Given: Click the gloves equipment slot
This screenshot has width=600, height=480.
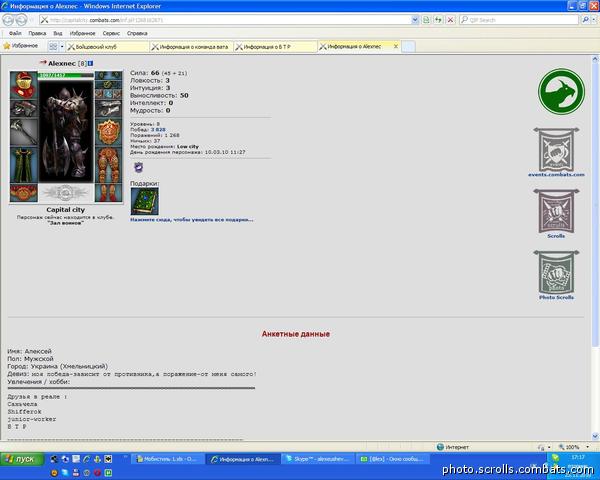Looking at the screenshot, I should point(109,109).
